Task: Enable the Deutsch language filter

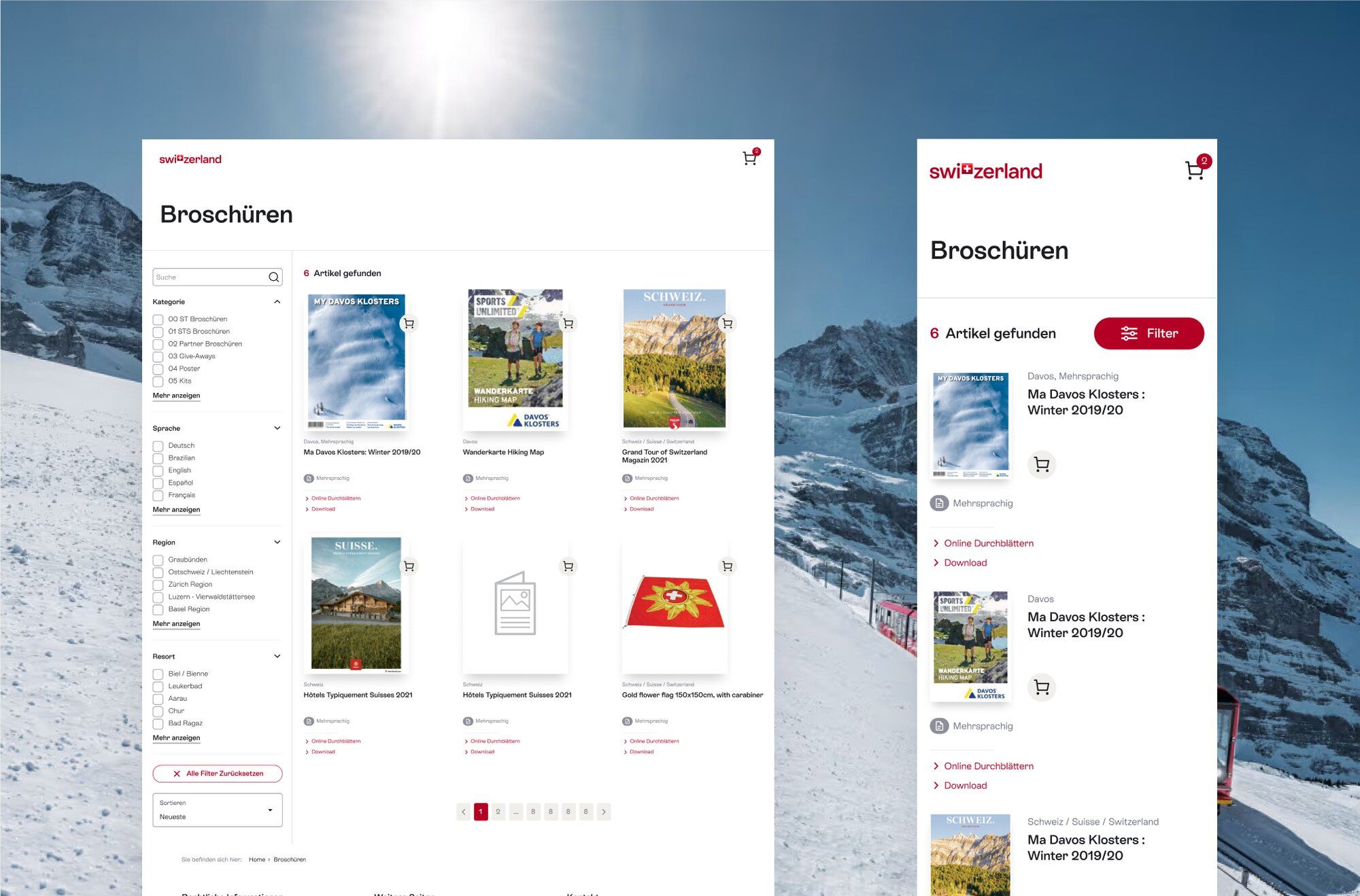Action: click(158, 446)
